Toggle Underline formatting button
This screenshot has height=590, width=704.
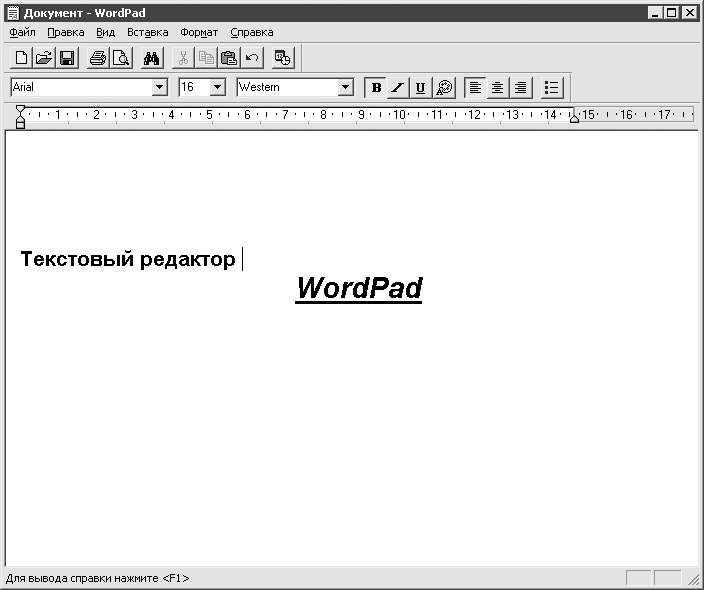(x=420, y=88)
